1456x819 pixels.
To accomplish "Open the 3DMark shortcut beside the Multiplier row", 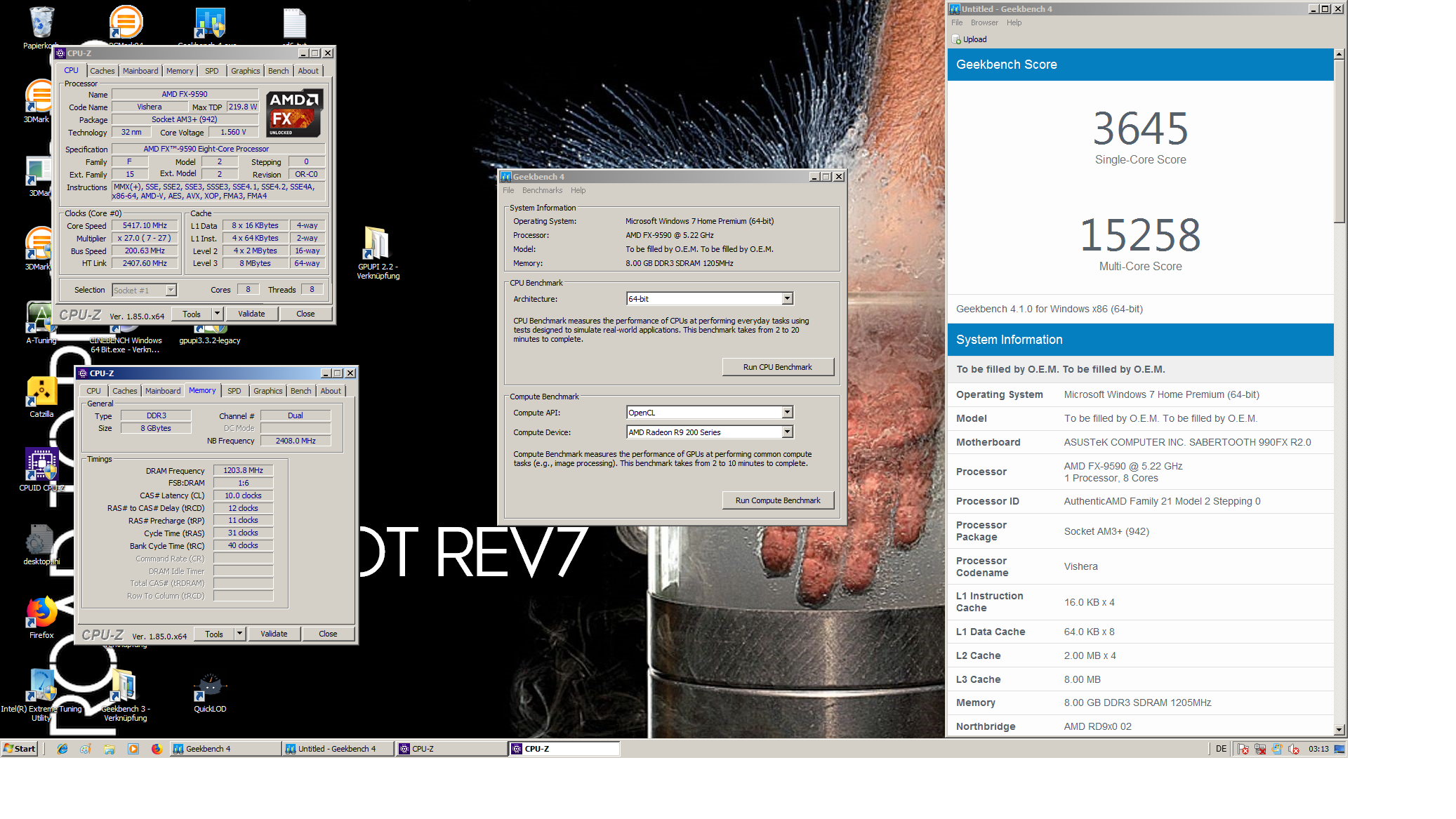I will pyautogui.click(x=39, y=244).
